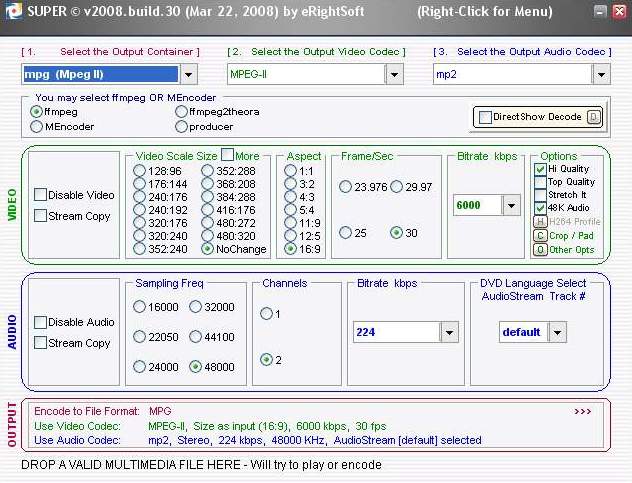
Task: Click the mpg (Mpeg II) container field
Action: click(x=101, y=75)
